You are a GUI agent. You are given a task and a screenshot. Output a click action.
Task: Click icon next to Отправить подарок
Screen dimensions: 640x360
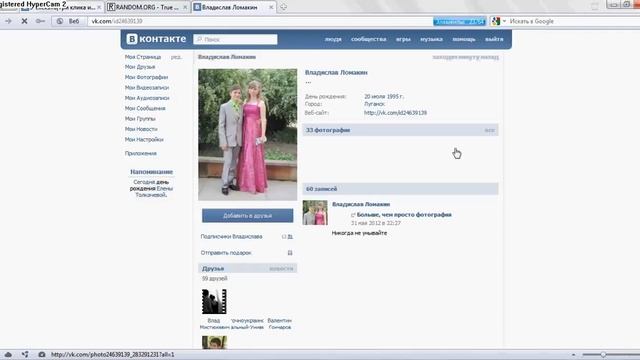coord(290,253)
